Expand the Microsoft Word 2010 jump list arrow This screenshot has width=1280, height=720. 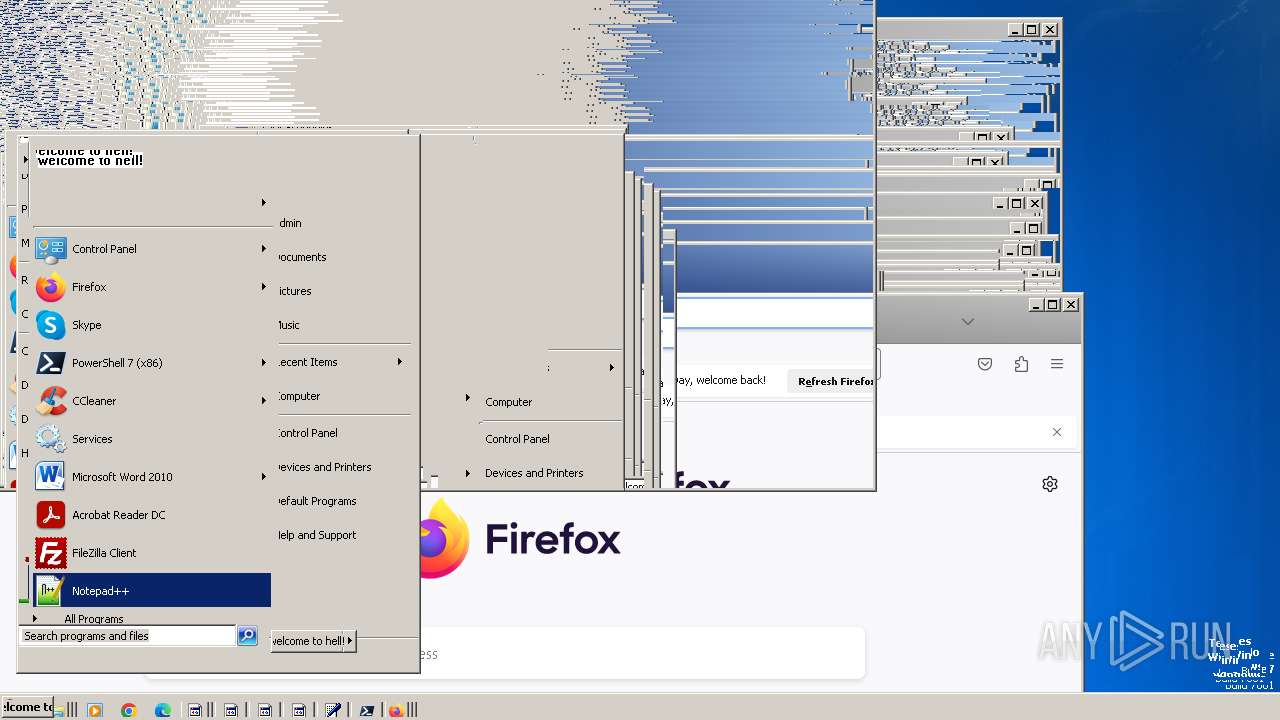(264, 477)
